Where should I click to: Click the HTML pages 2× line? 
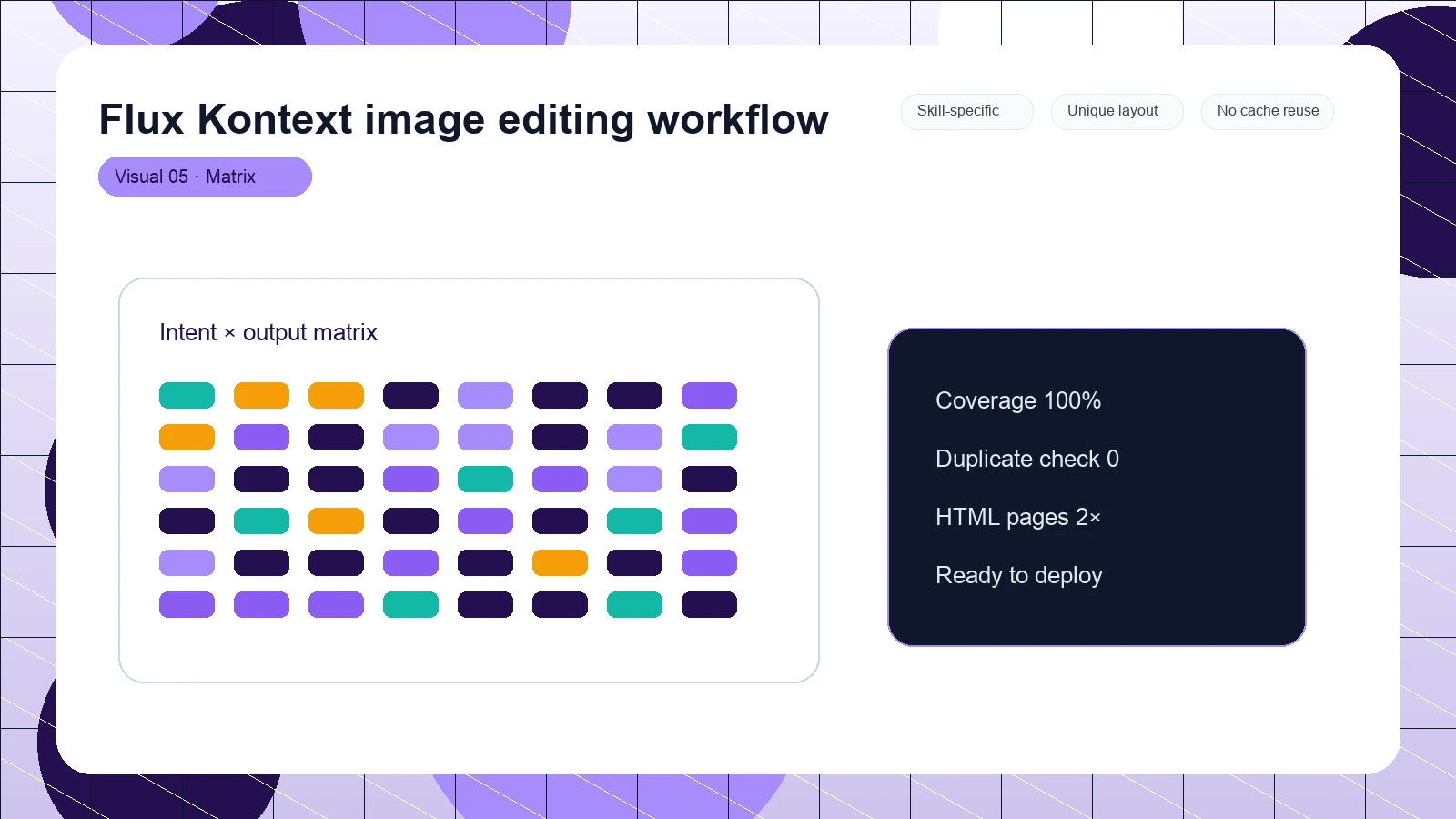click(x=1018, y=517)
